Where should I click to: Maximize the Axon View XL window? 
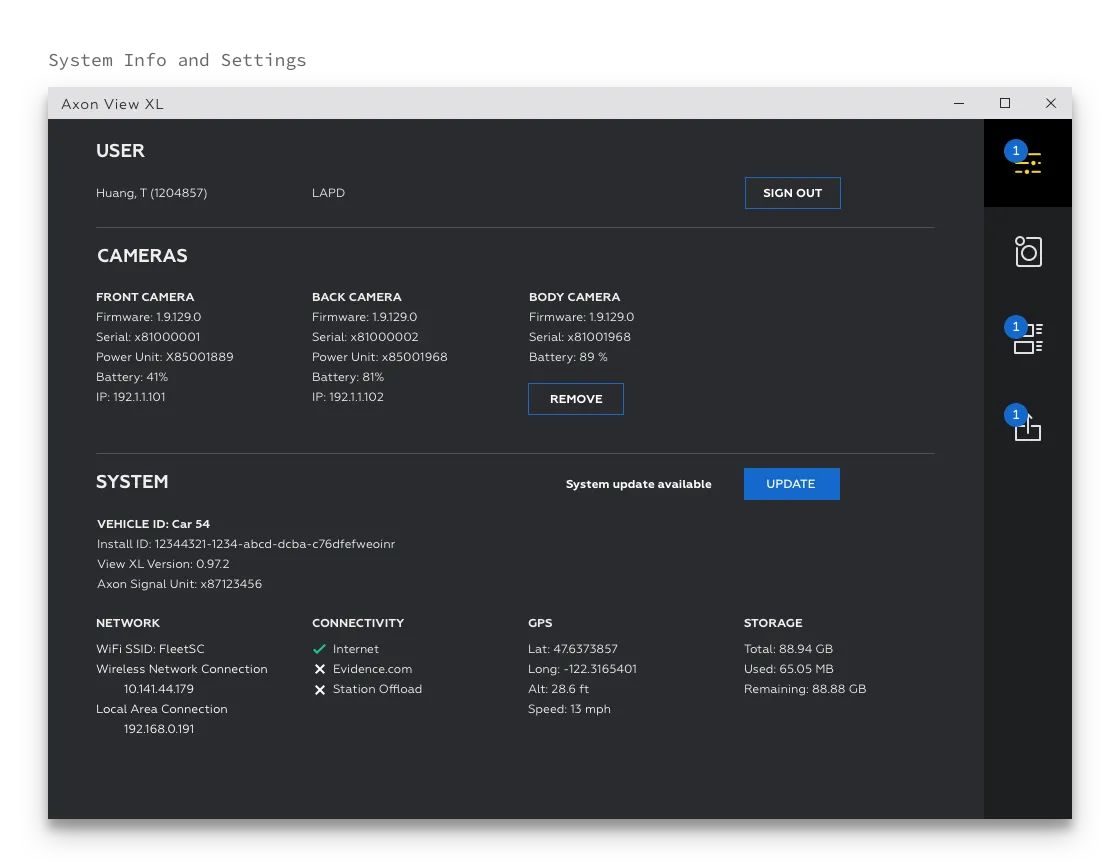pos(1004,104)
